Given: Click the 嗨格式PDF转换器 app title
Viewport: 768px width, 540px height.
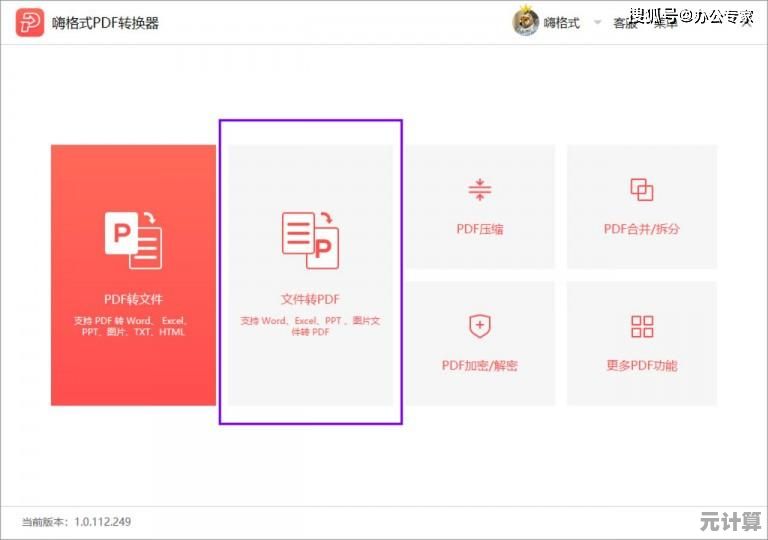Looking at the screenshot, I should pos(105,22).
